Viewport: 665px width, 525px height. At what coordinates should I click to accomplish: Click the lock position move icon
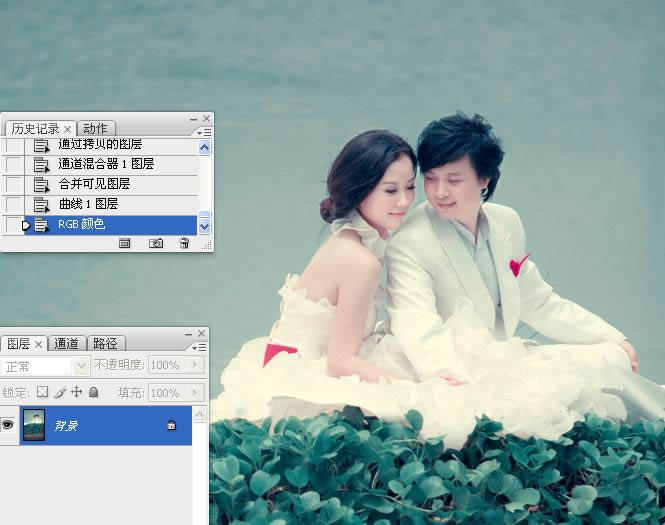coord(76,393)
